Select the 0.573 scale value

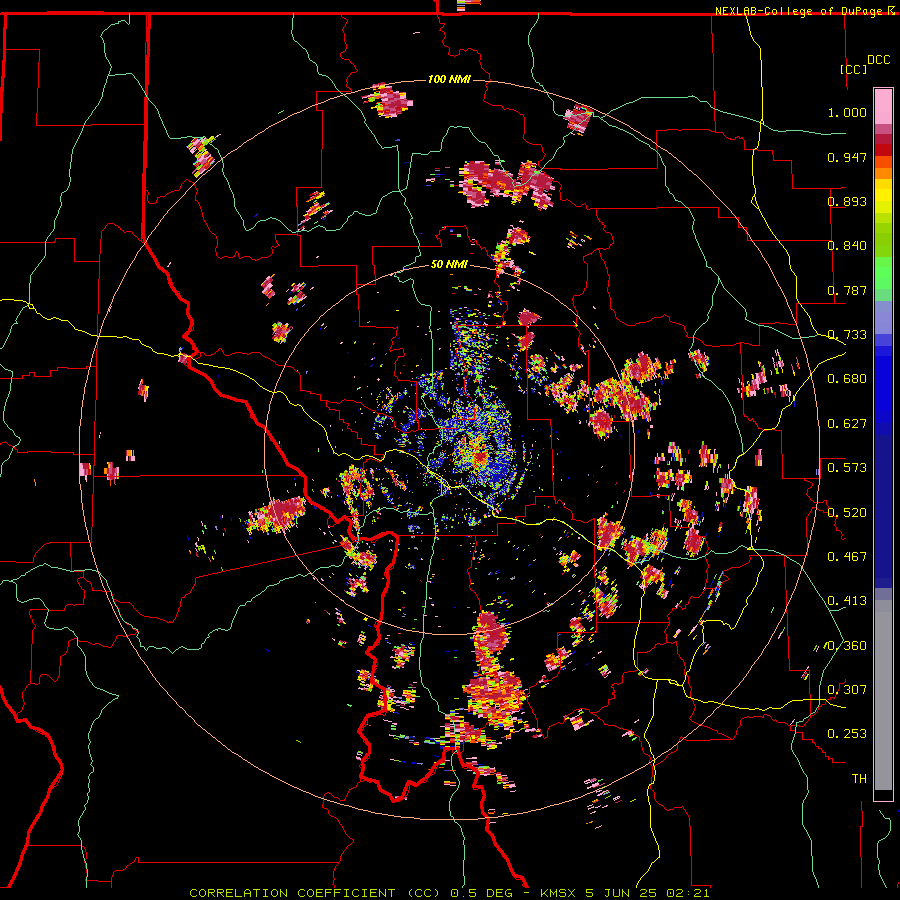pos(847,468)
